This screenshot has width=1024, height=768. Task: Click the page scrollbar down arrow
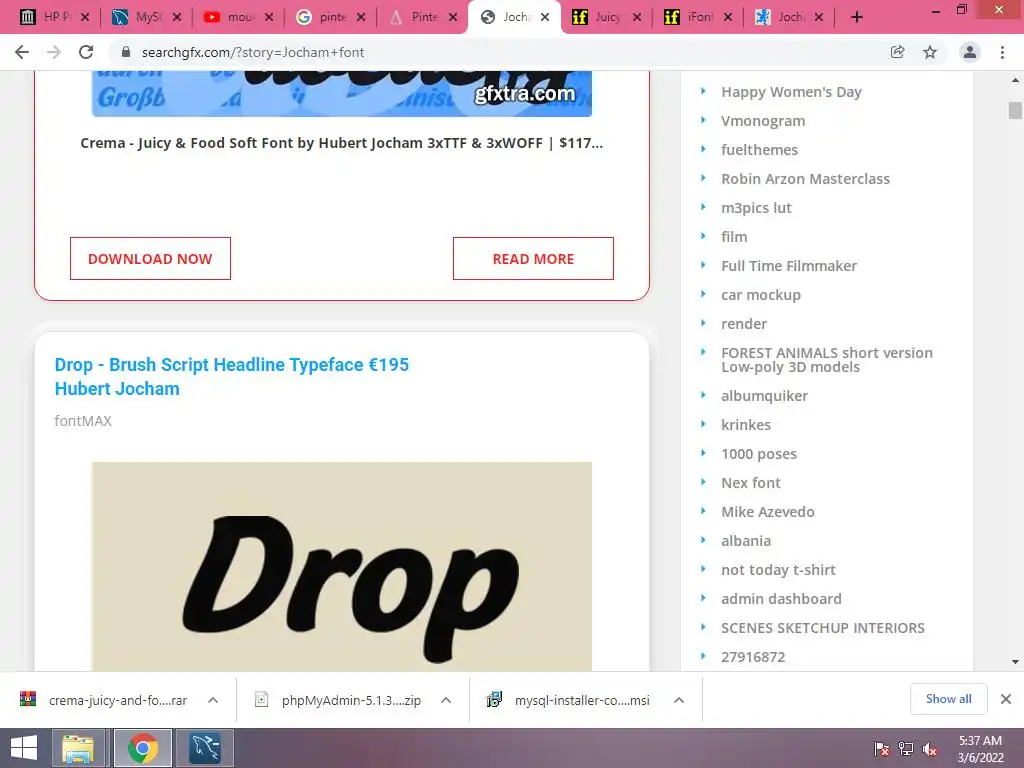pos(1015,662)
